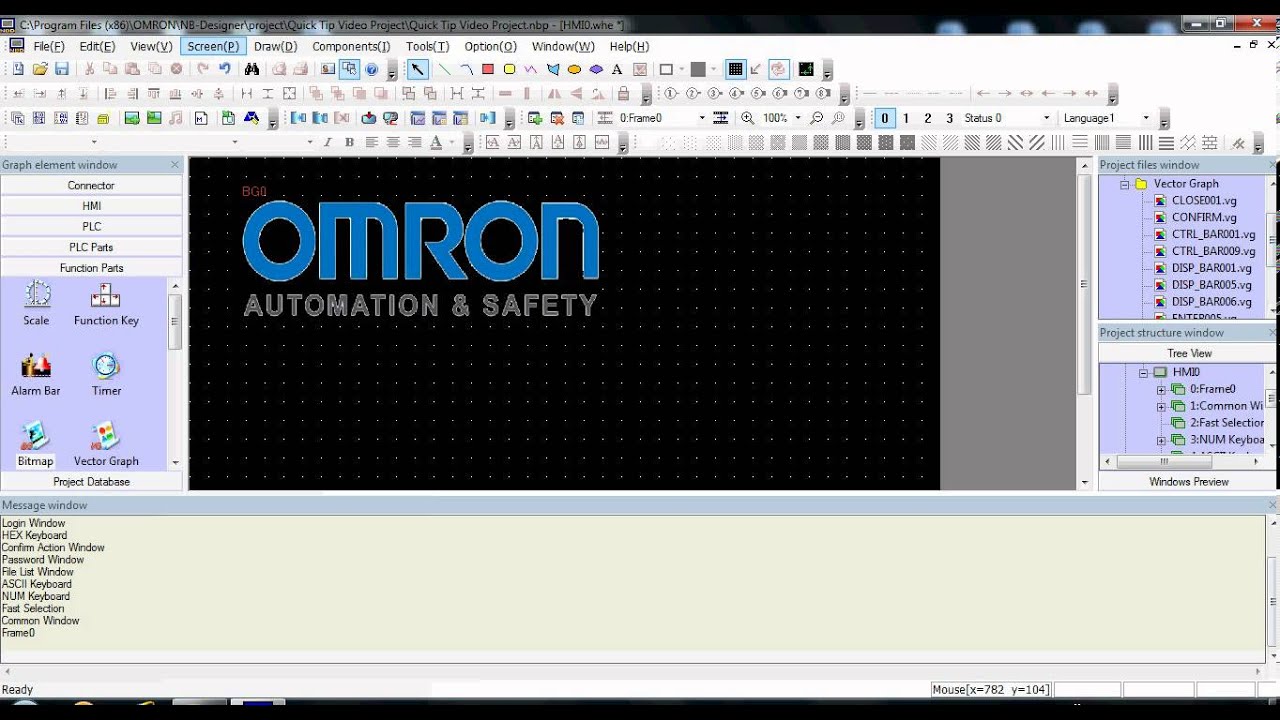The image size is (1280, 720).
Task: Add a Scale component
Action: coord(37,305)
